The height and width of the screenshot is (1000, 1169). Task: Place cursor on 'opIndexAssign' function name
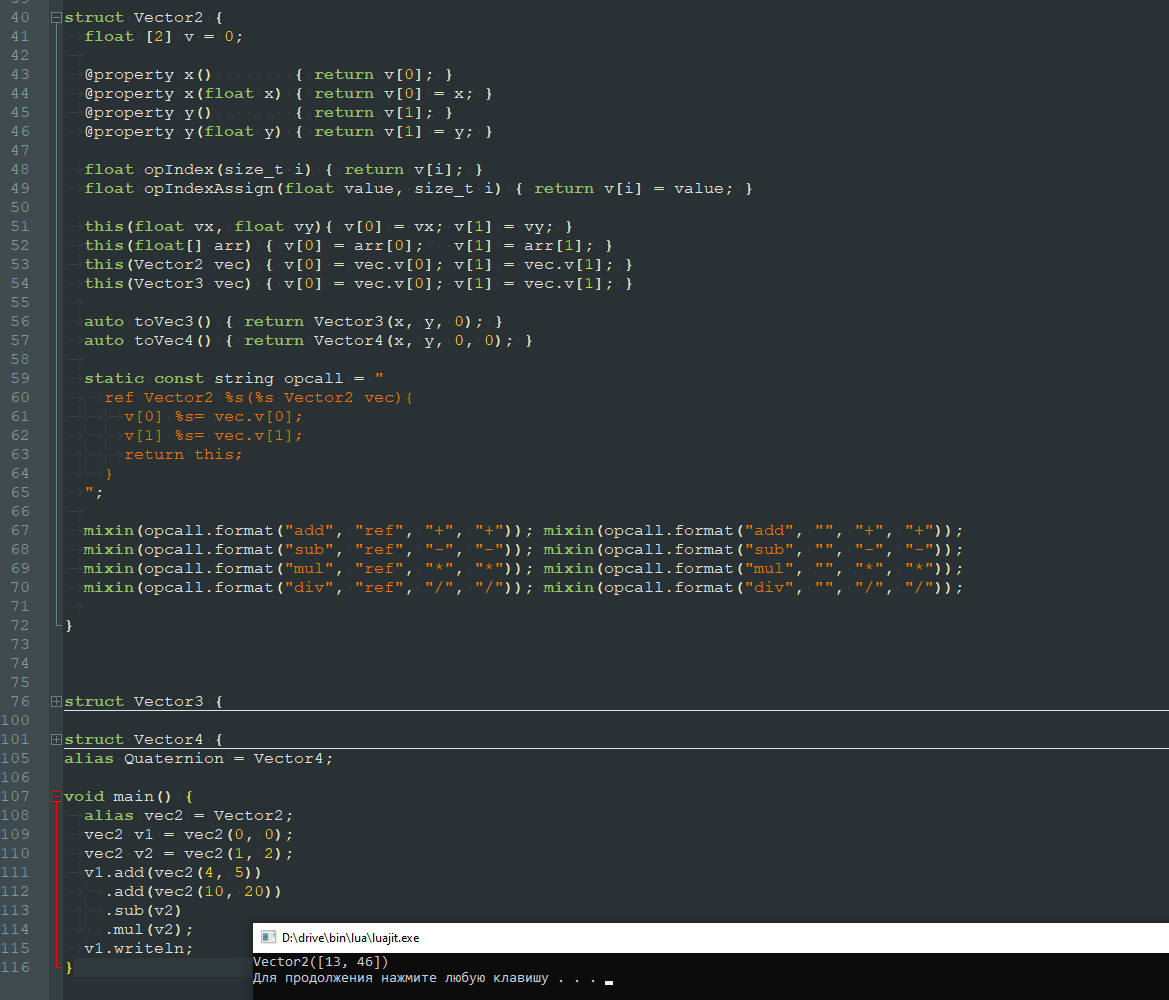point(209,189)
